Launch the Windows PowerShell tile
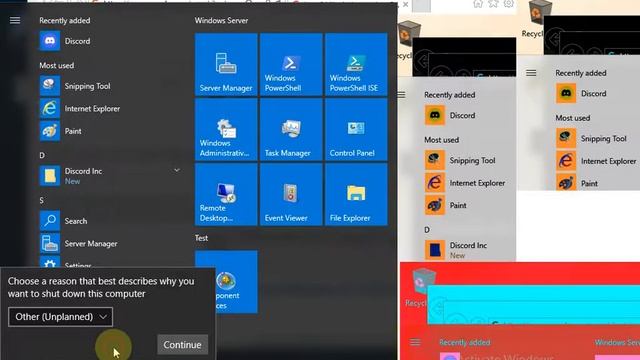640x360 pixels. click(x=291, y=64)
